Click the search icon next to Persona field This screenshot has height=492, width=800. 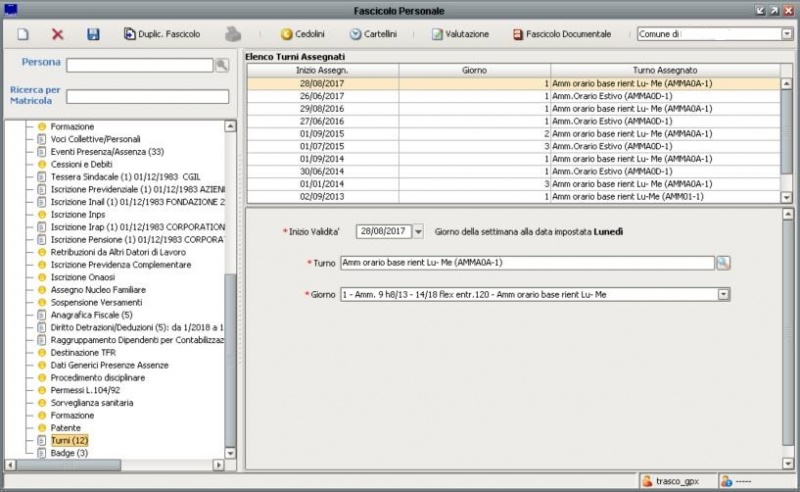tap(222, 65)
